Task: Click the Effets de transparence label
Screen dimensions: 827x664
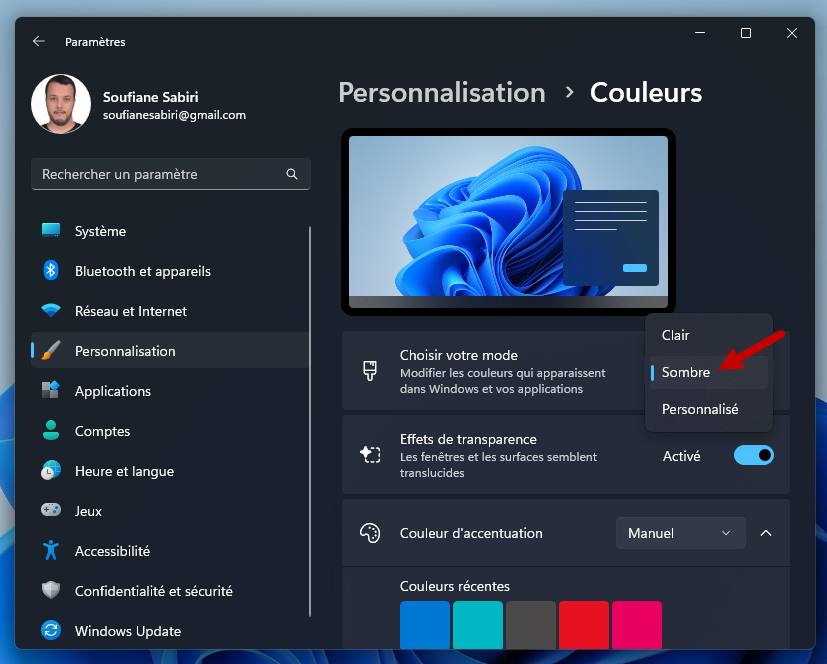Action: tap(468, 439)
